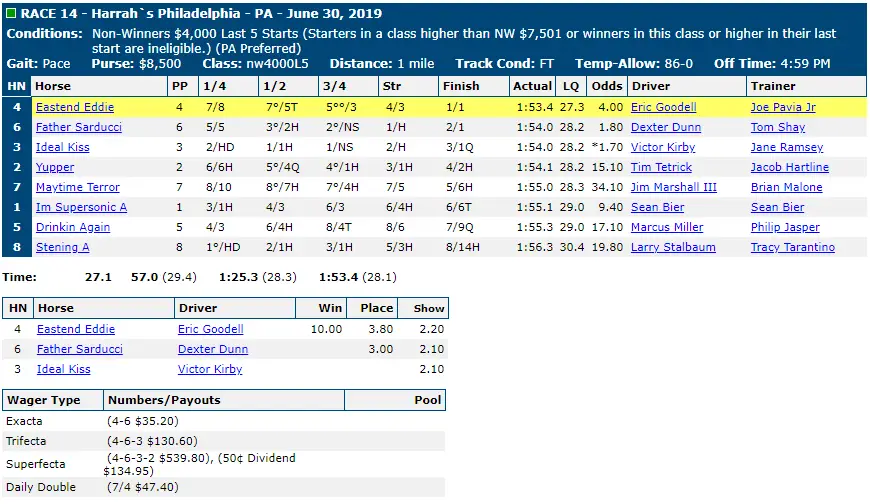Click the Stening A horse link
The height and width of the screenshot is (504, 870).
pos(62,247)
